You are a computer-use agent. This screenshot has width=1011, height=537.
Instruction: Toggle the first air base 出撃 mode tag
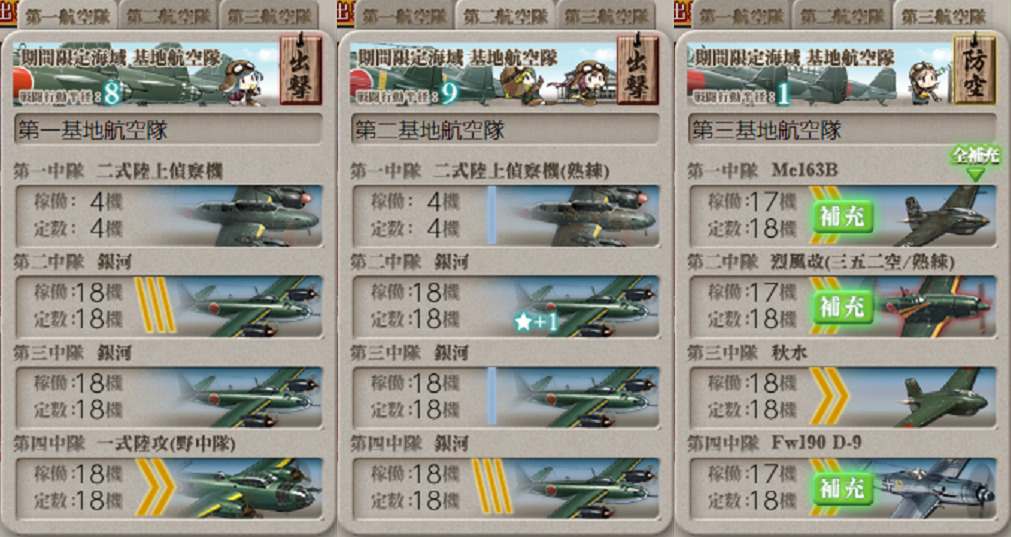click(300, 70)
